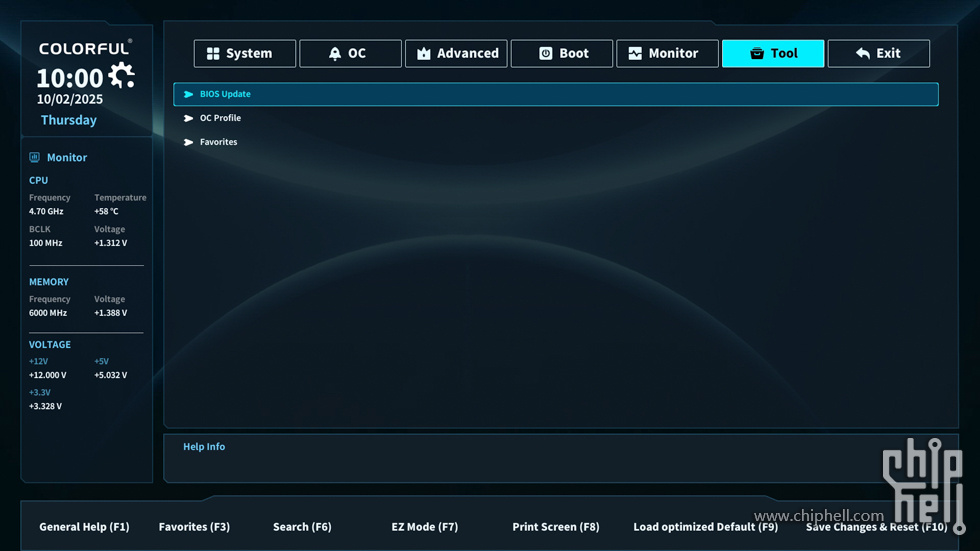Image resolution: width=980 pixels, height=551 pixels.
Task: Select the BIOS Update entry
Action: tap(225, 94)
